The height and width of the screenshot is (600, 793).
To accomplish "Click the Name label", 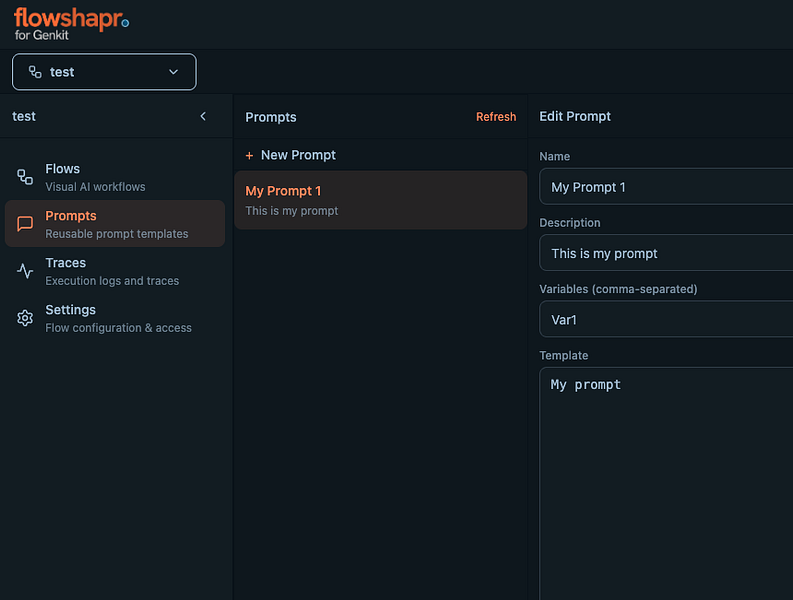I will coord(554,156).
